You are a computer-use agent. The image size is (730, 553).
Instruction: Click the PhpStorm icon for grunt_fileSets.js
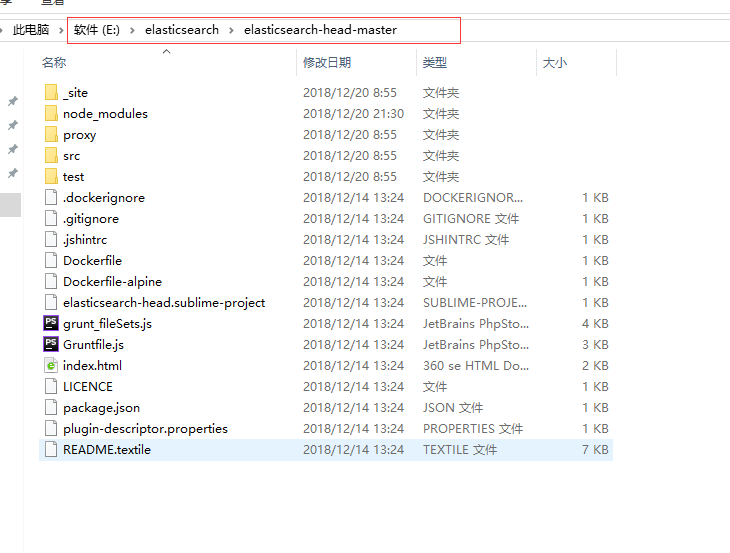click(51, 324)
